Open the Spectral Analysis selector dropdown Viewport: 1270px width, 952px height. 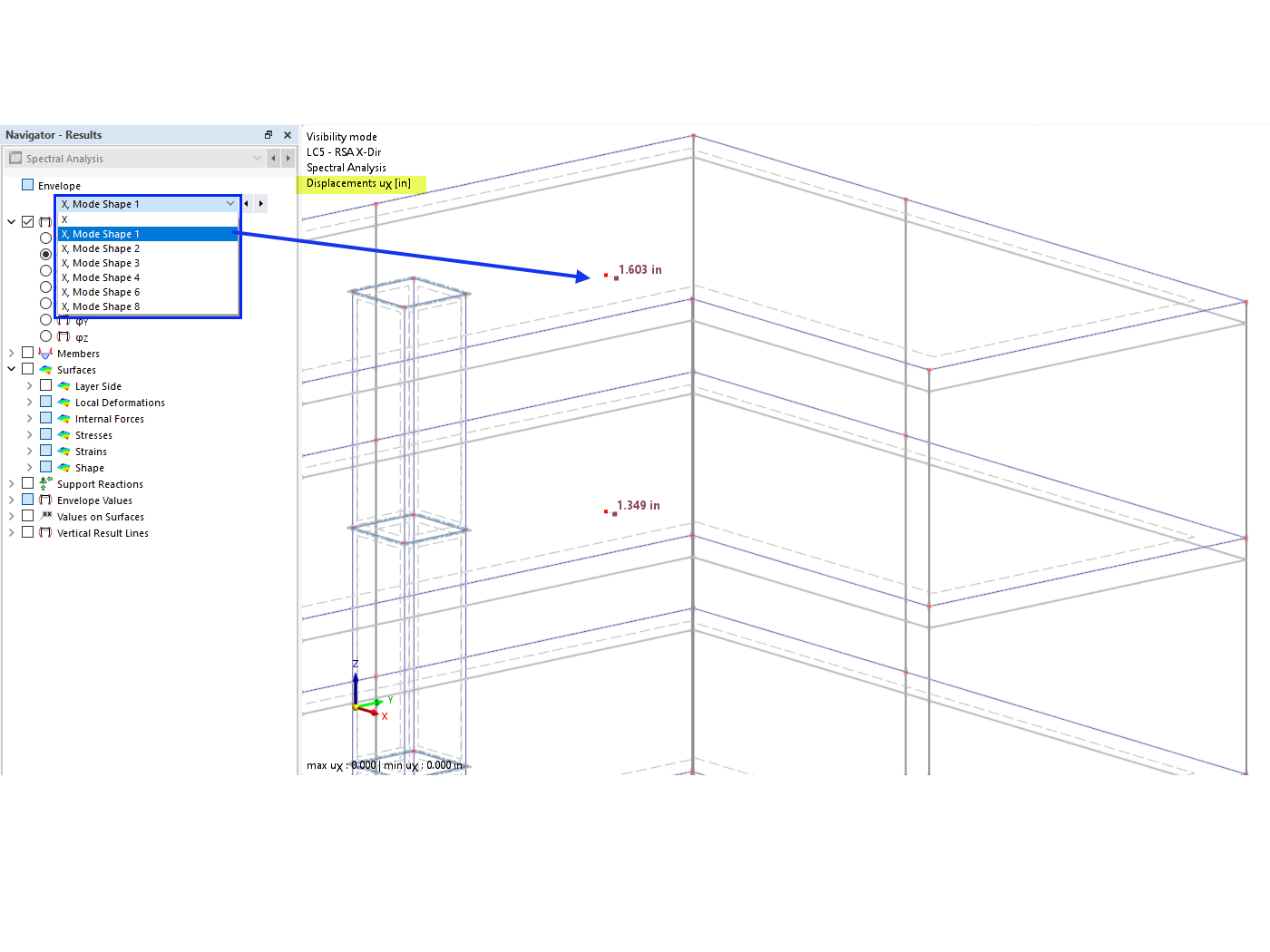tap(257, 158)
